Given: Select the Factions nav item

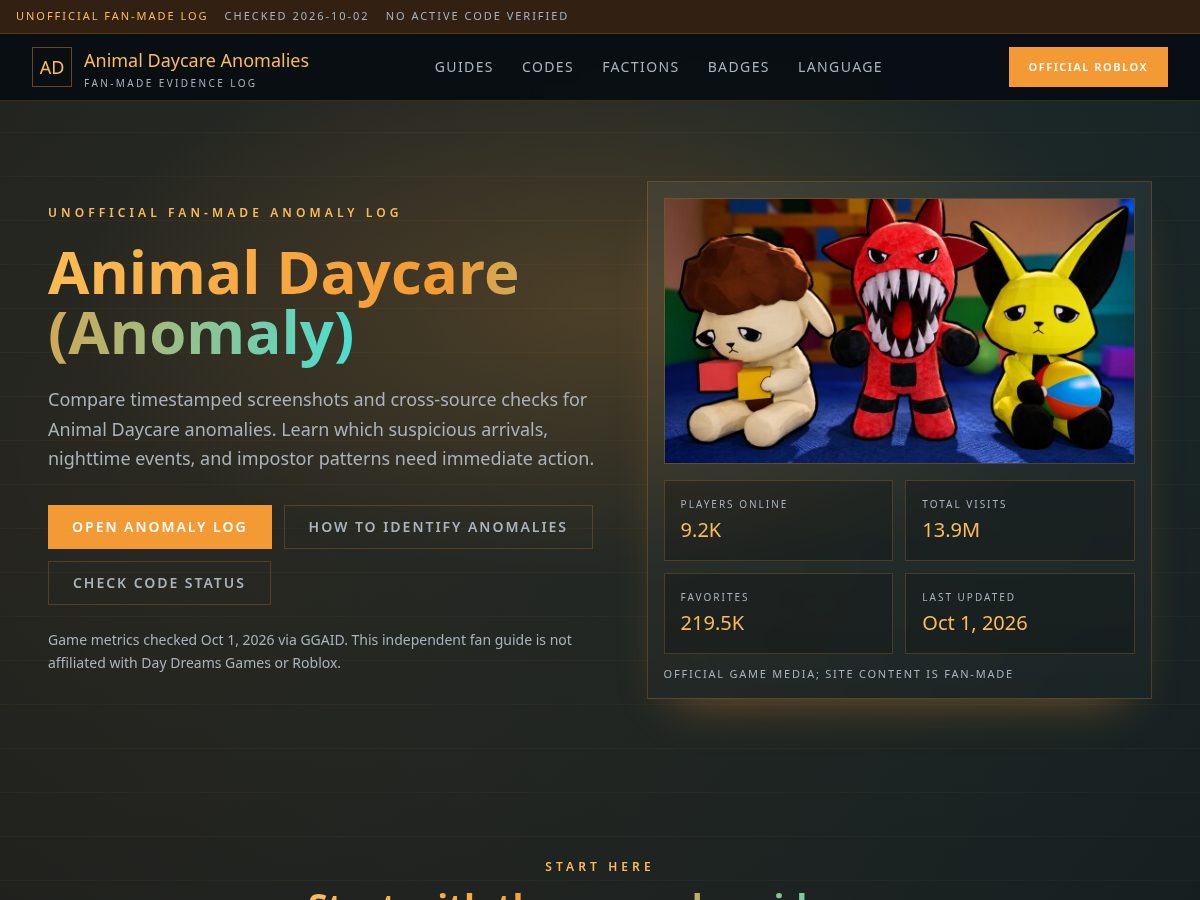Looking at the screenshot, I should point(640,67).
